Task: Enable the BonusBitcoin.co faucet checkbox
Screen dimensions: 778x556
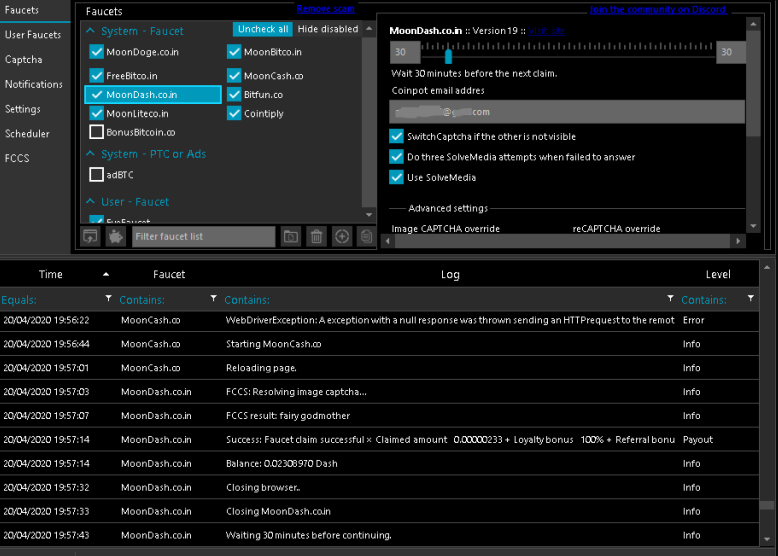Action: click(97, 132)
